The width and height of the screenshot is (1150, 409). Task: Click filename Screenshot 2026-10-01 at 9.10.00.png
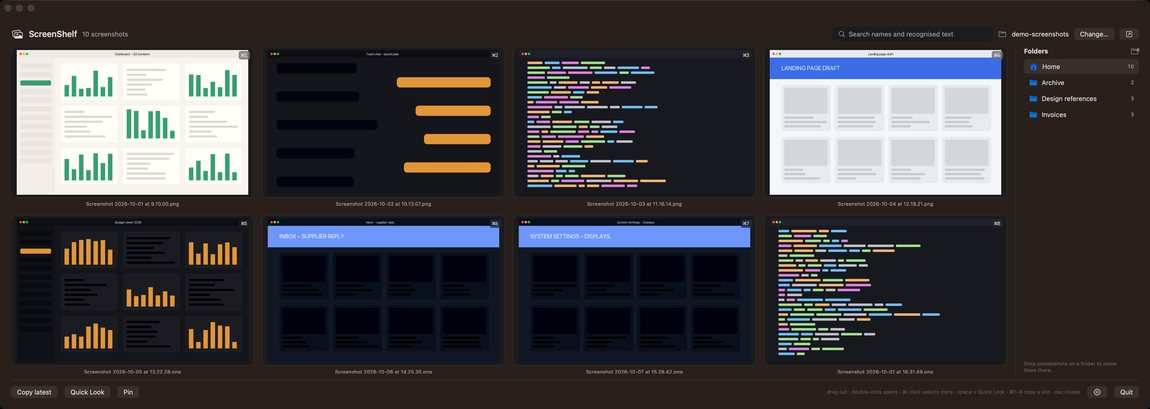tap(133, 204)
